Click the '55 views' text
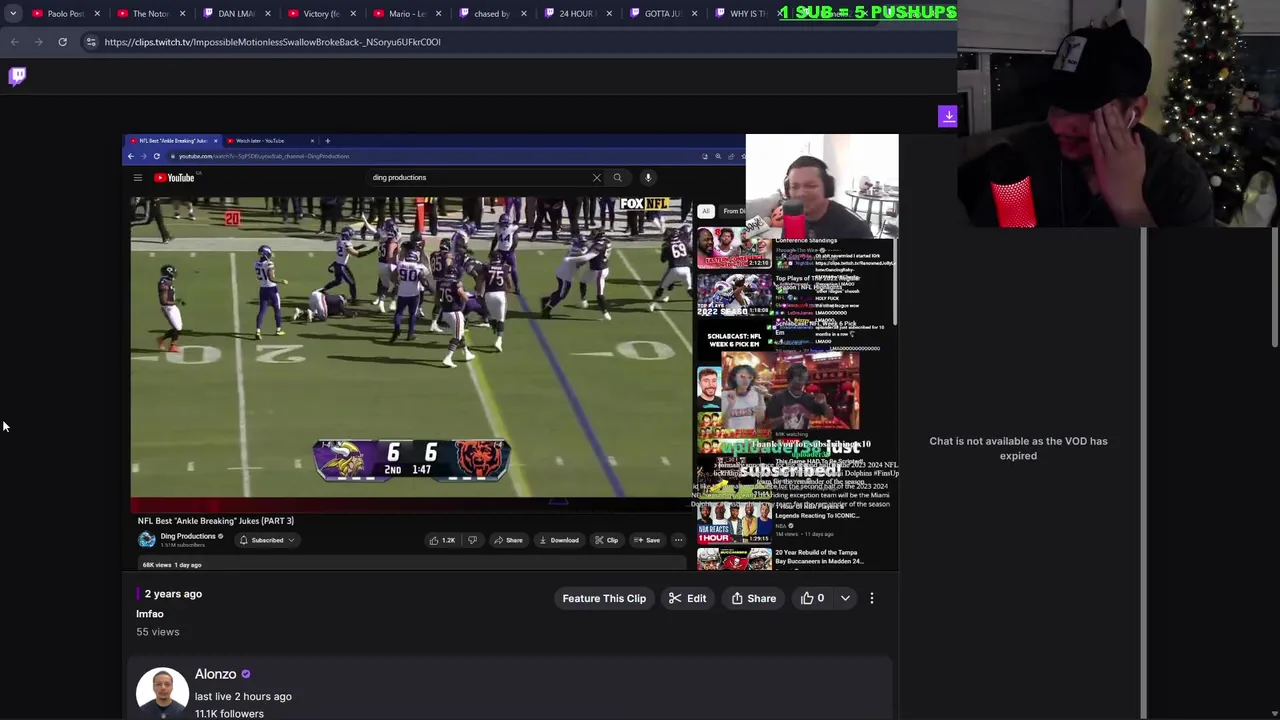1280x720 pixels. (158, 632)
